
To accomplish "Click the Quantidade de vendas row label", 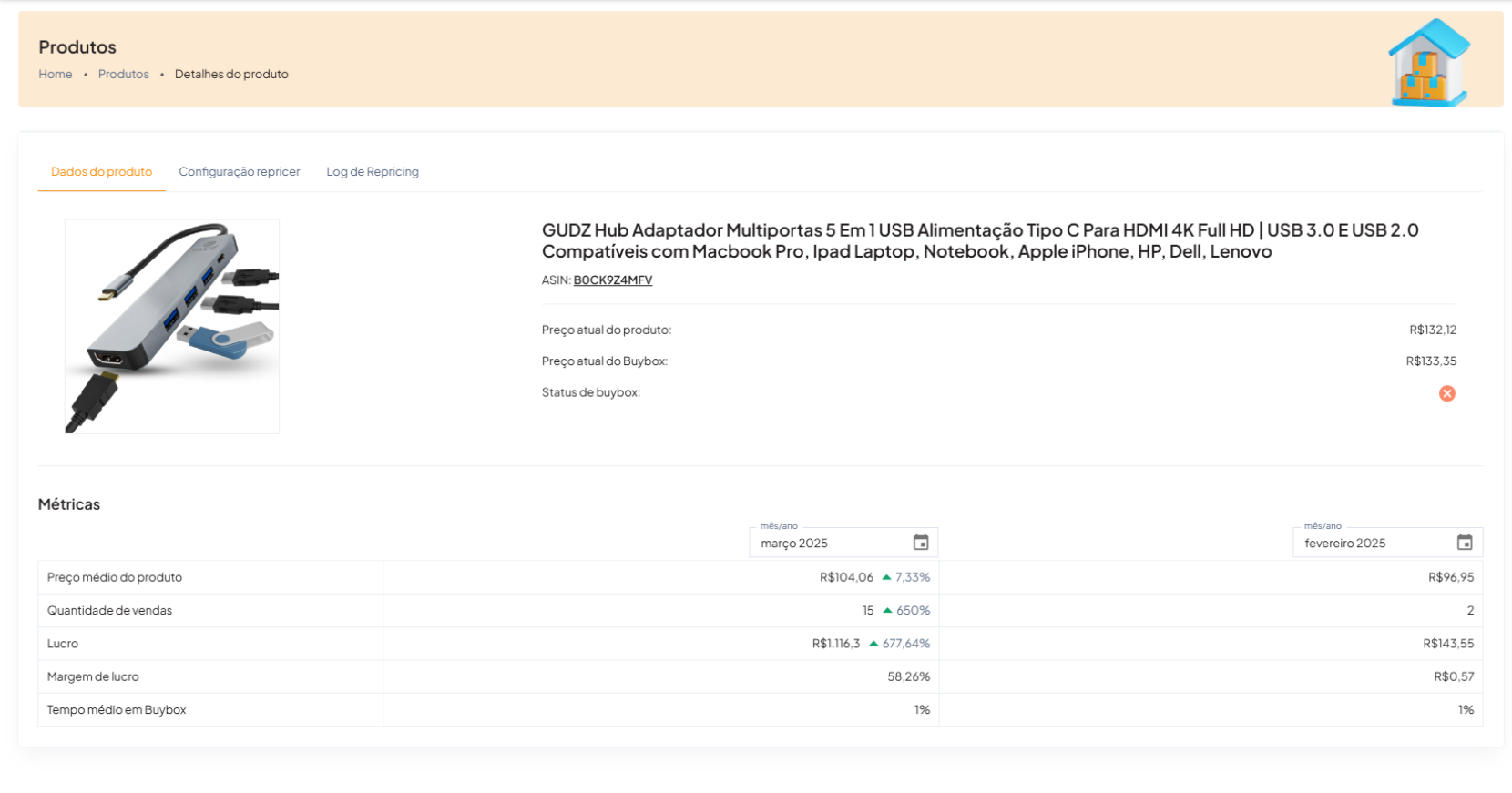I will point(109,610).
